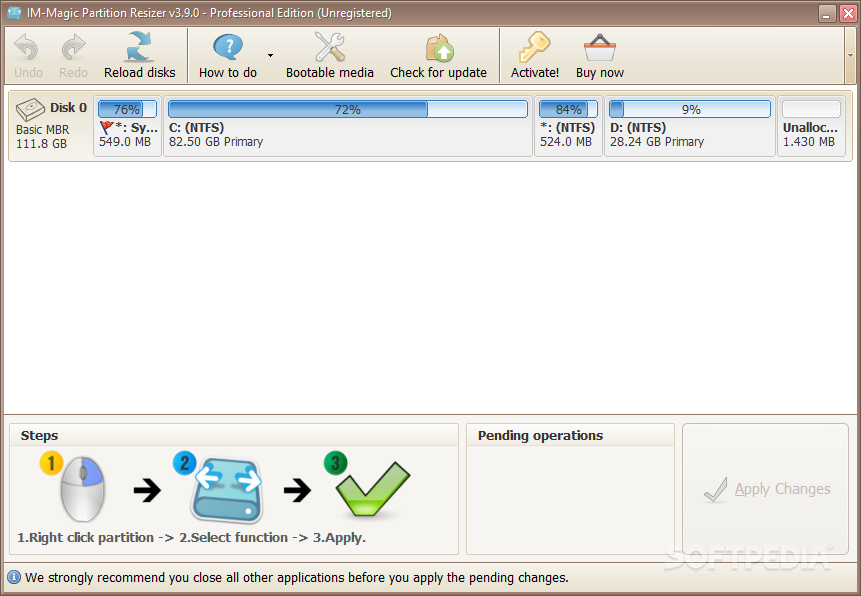This screenshot has height=596, width=861.
Task: Minimize the Partition Resizer window
Action: (827, 13)
